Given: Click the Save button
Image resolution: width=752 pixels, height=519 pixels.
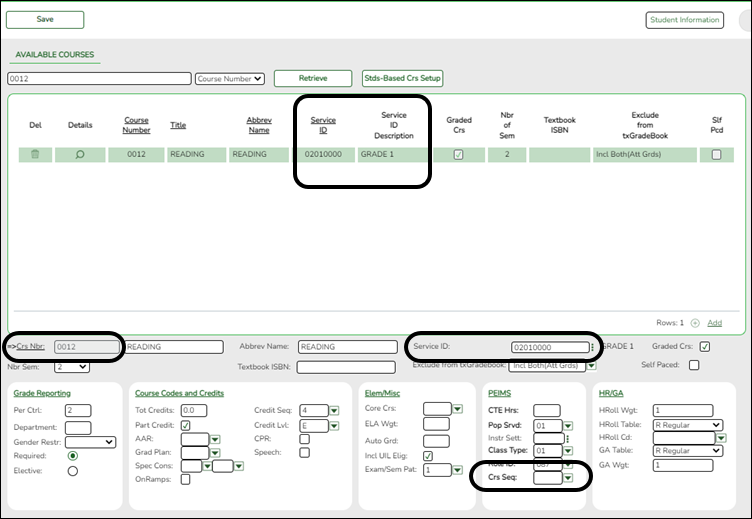Looking at the screenshot, I should (45, 19).
